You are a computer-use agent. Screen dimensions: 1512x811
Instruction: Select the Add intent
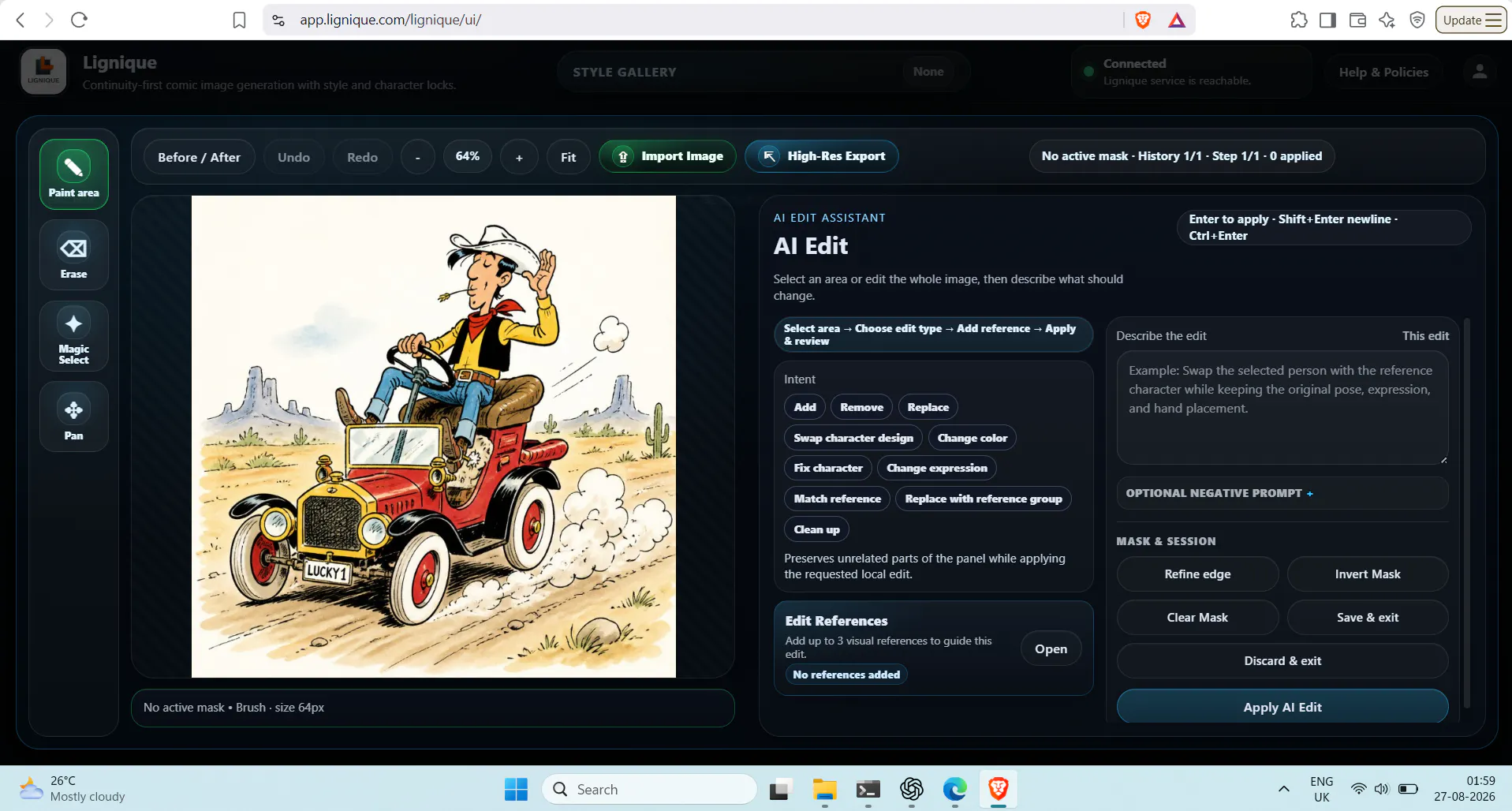[x=805, y=407]
